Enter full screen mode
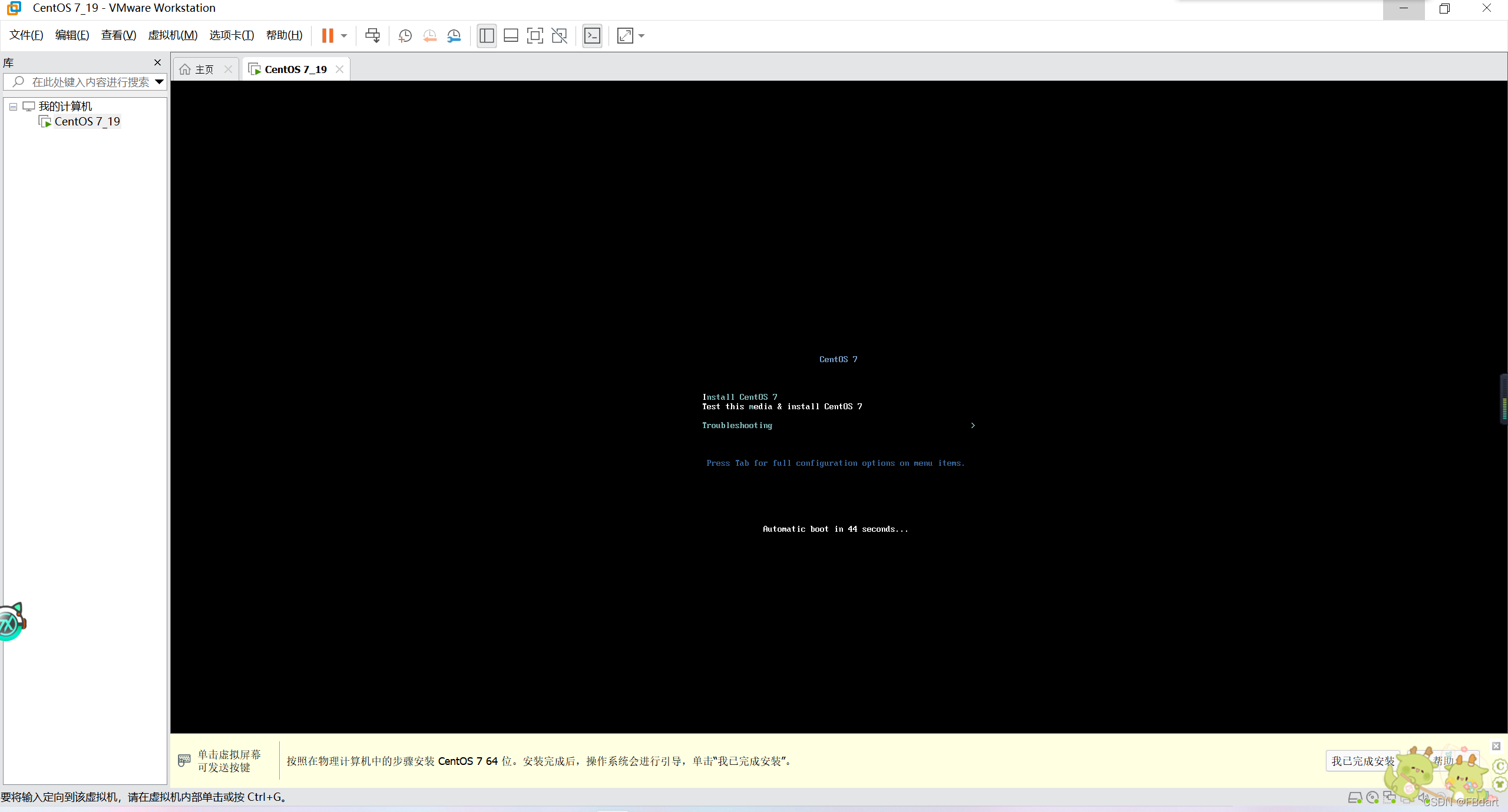This screenshot has height=812, width=1508. point(535,36)
